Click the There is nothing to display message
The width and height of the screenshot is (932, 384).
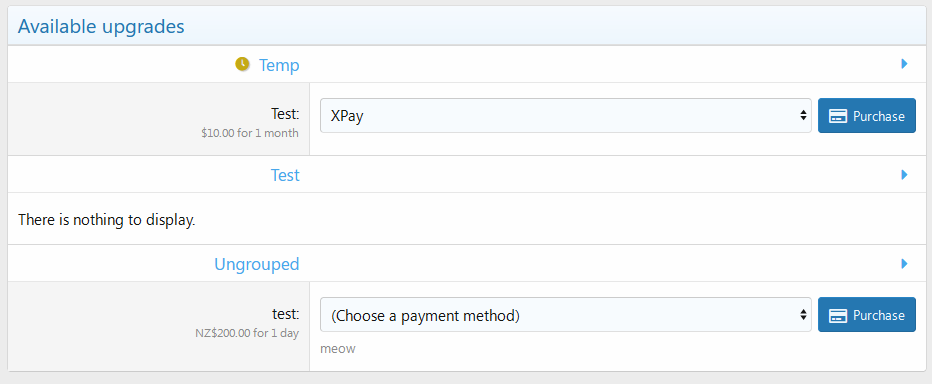click(x=106, y=220)
